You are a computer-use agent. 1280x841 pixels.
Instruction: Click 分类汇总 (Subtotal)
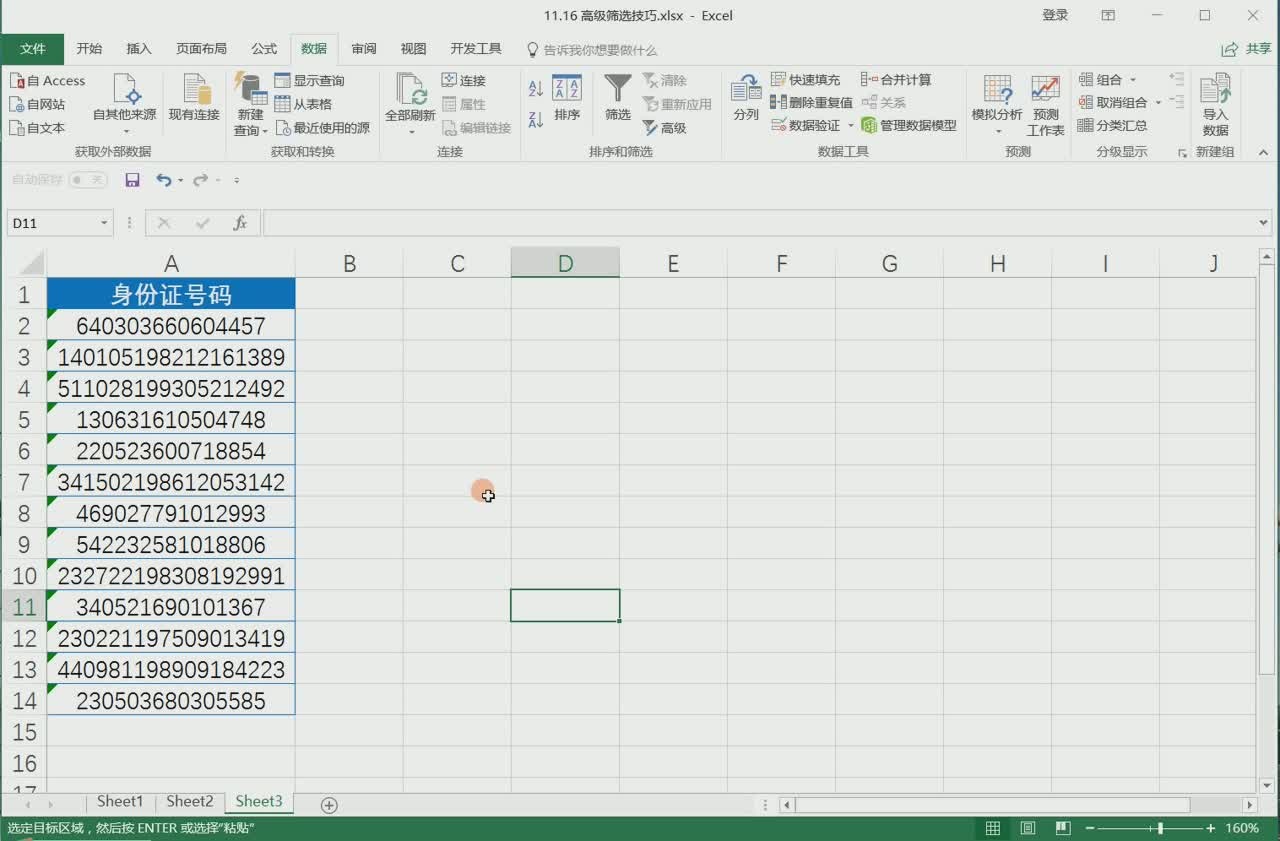tap(1113, 125)
